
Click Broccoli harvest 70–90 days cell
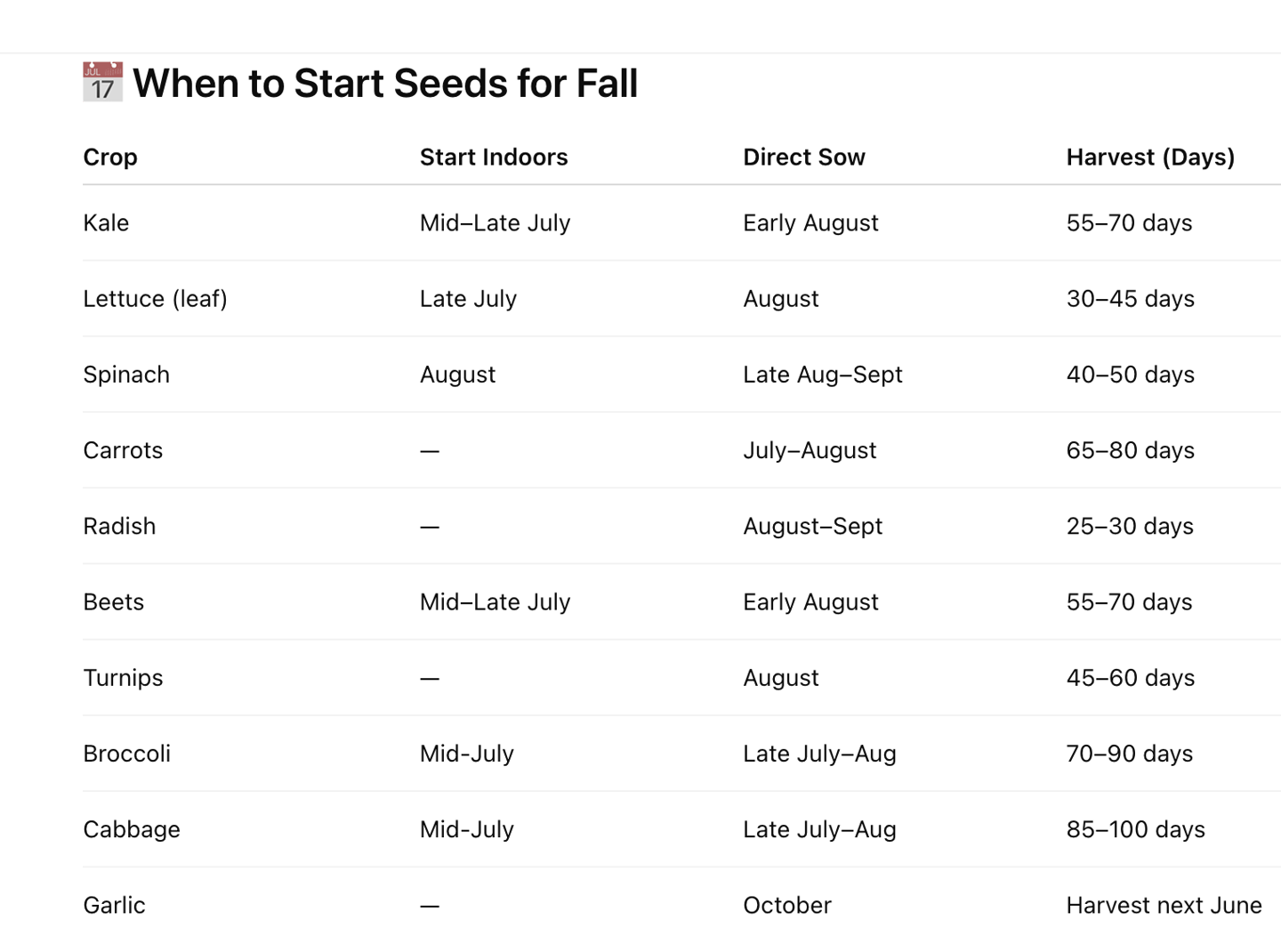[x=1129, y=754]
